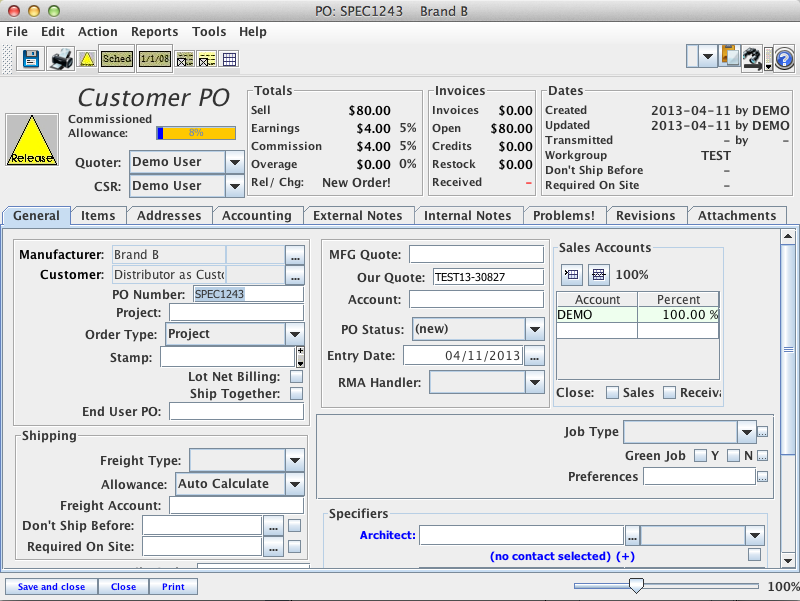
Task: Click the vertical scrollbar thumb
Action: click(788, 349)
